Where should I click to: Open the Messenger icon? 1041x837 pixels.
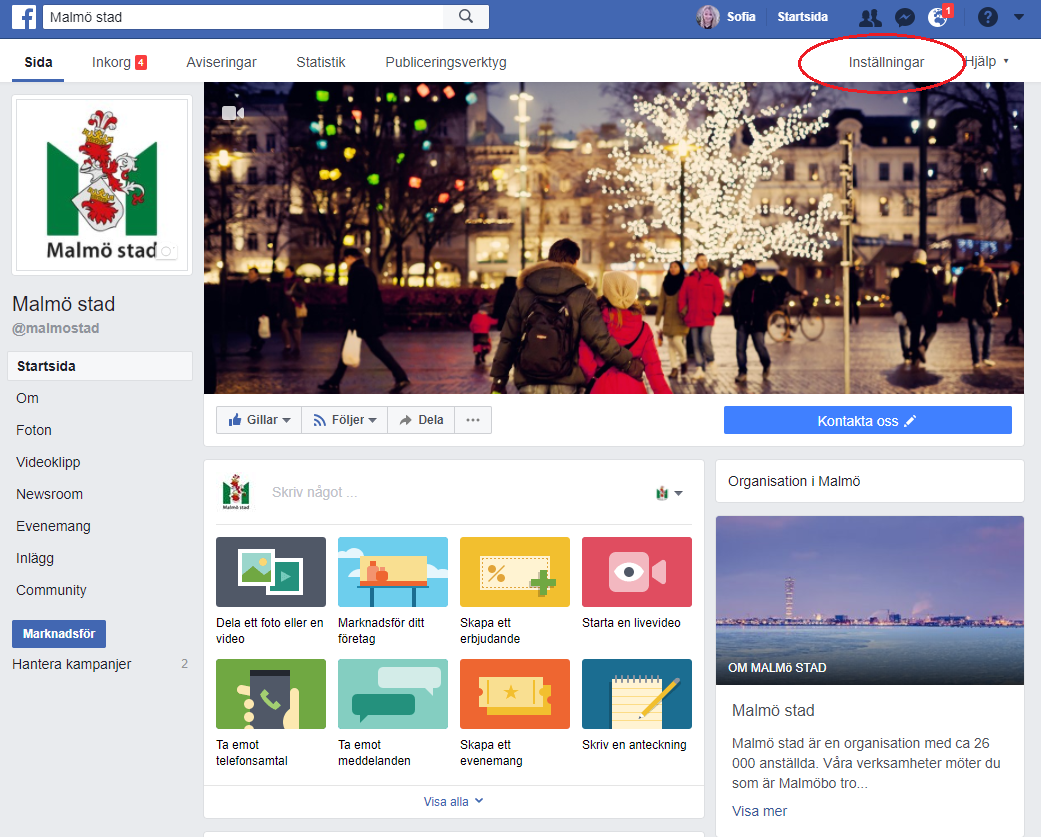click(x=904, y=17)
